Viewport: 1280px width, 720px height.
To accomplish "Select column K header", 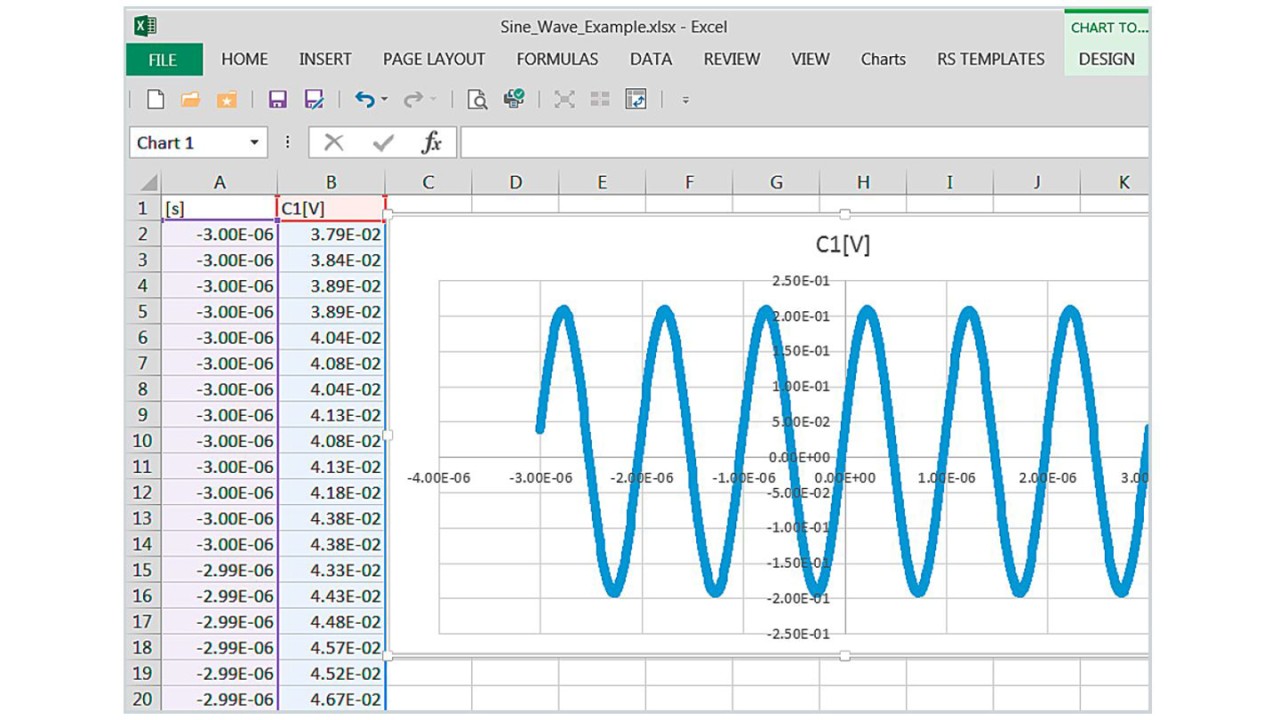I will point(1124,182).
